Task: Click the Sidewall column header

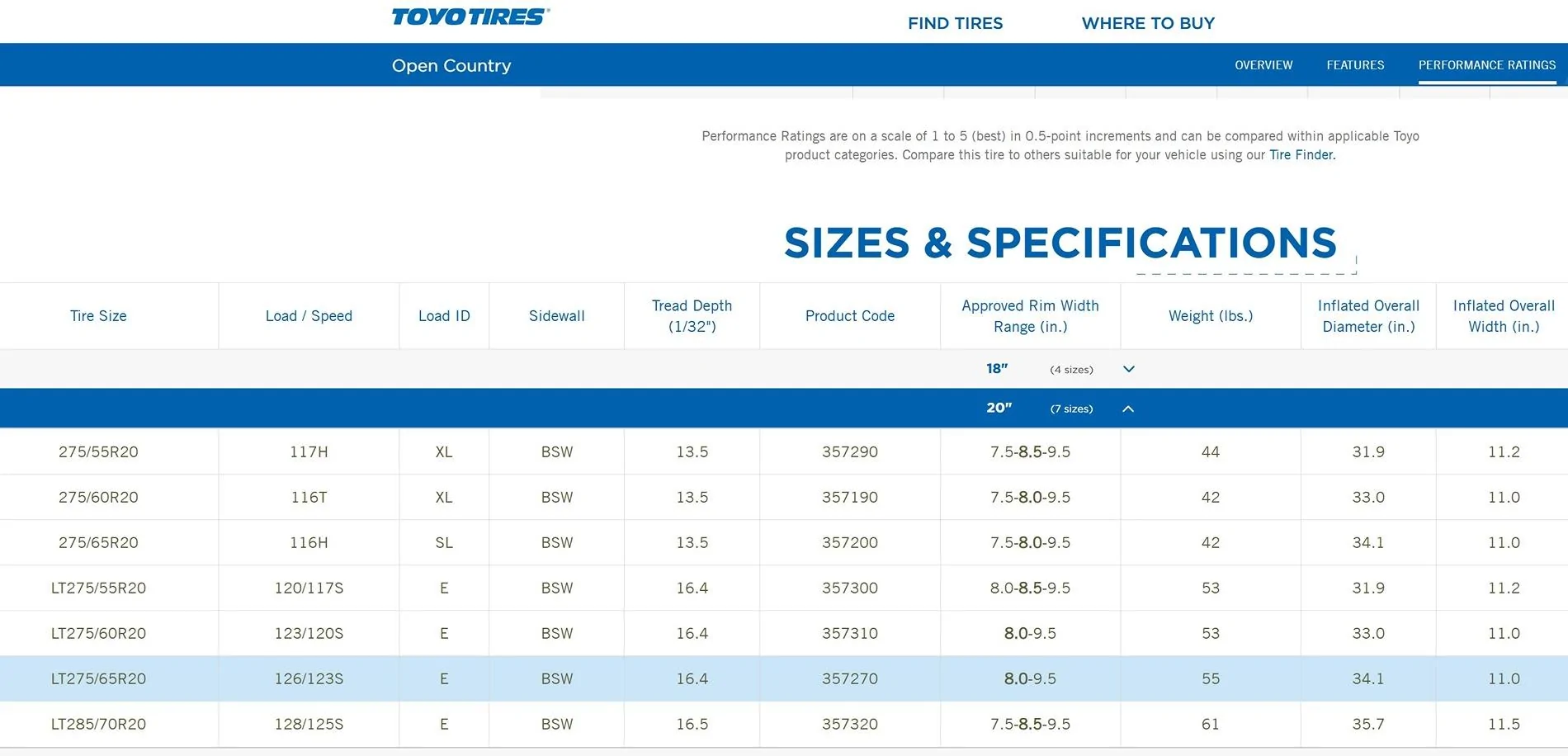Action: click(557, 316)
